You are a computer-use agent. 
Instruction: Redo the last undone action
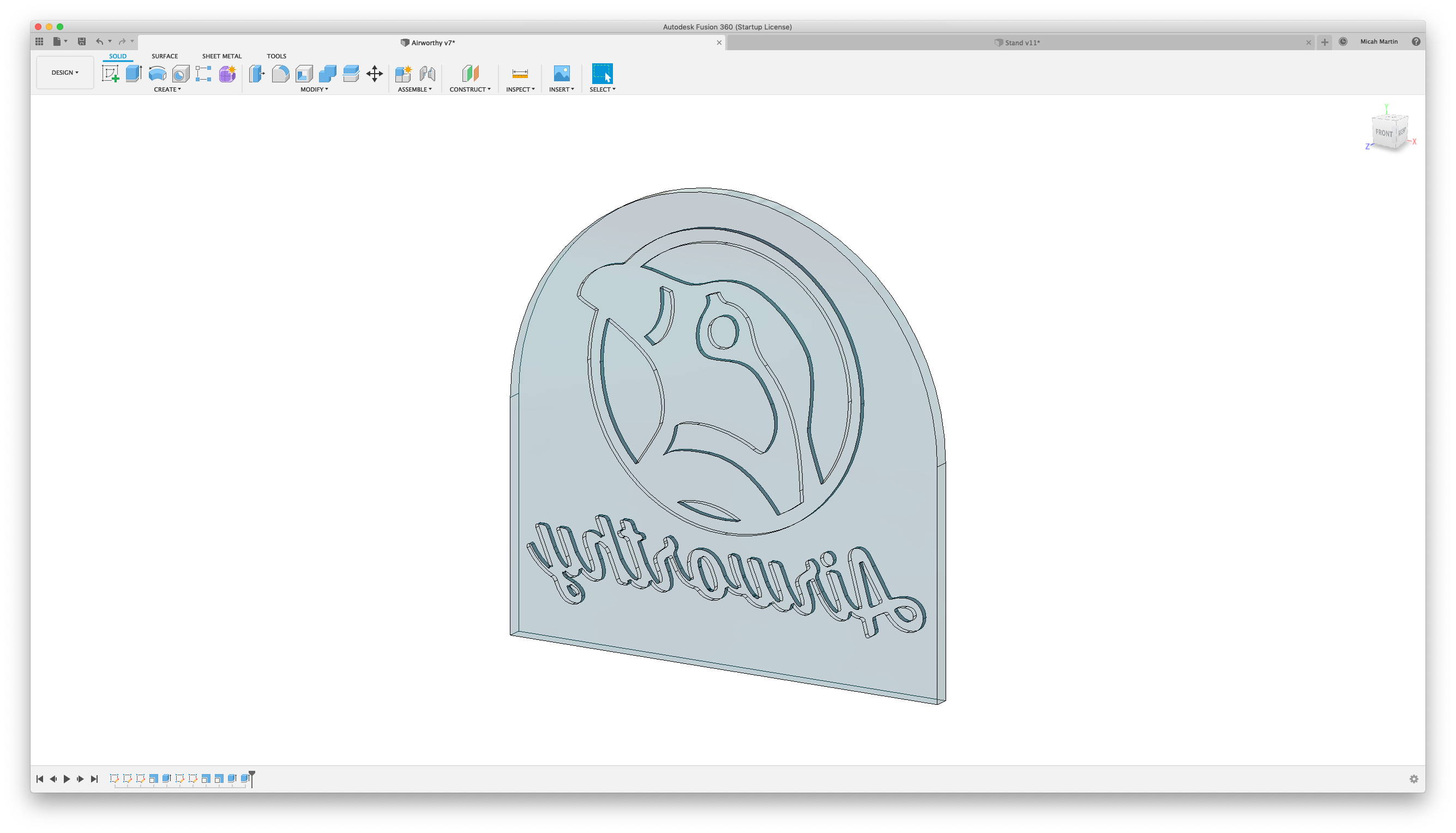point(122,41)
